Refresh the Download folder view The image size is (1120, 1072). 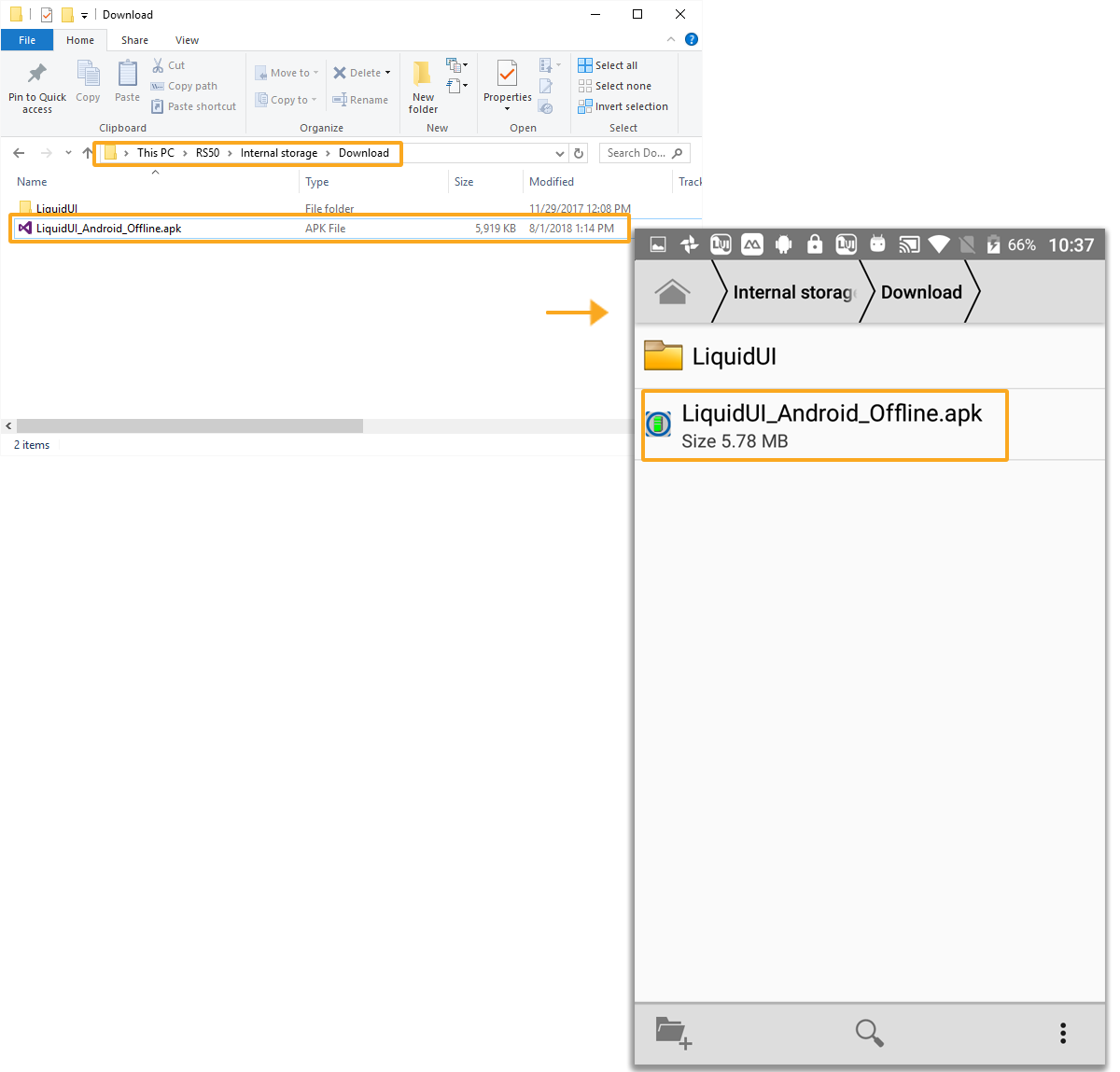(x=579, y=153)
